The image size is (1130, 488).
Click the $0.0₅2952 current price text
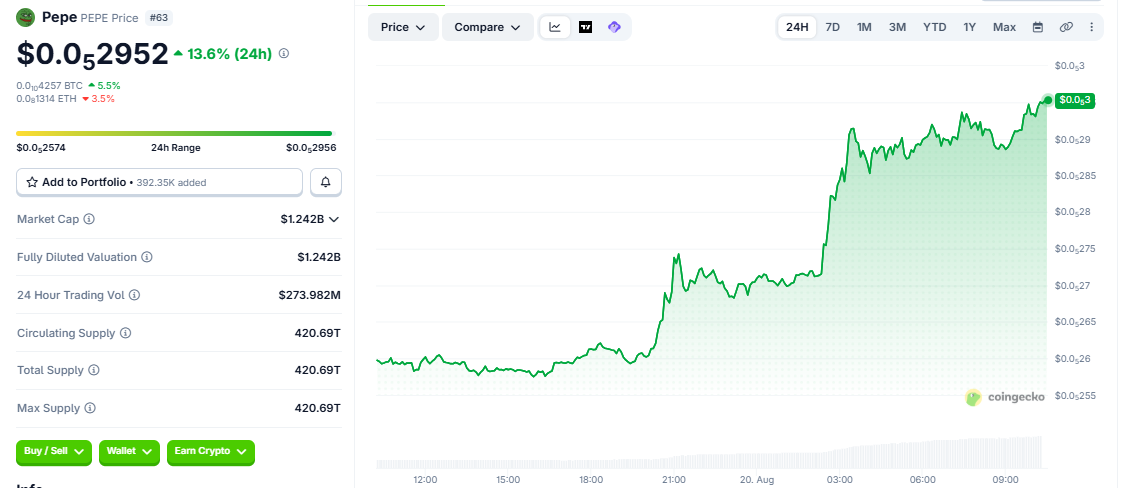(x=92, y=55)
